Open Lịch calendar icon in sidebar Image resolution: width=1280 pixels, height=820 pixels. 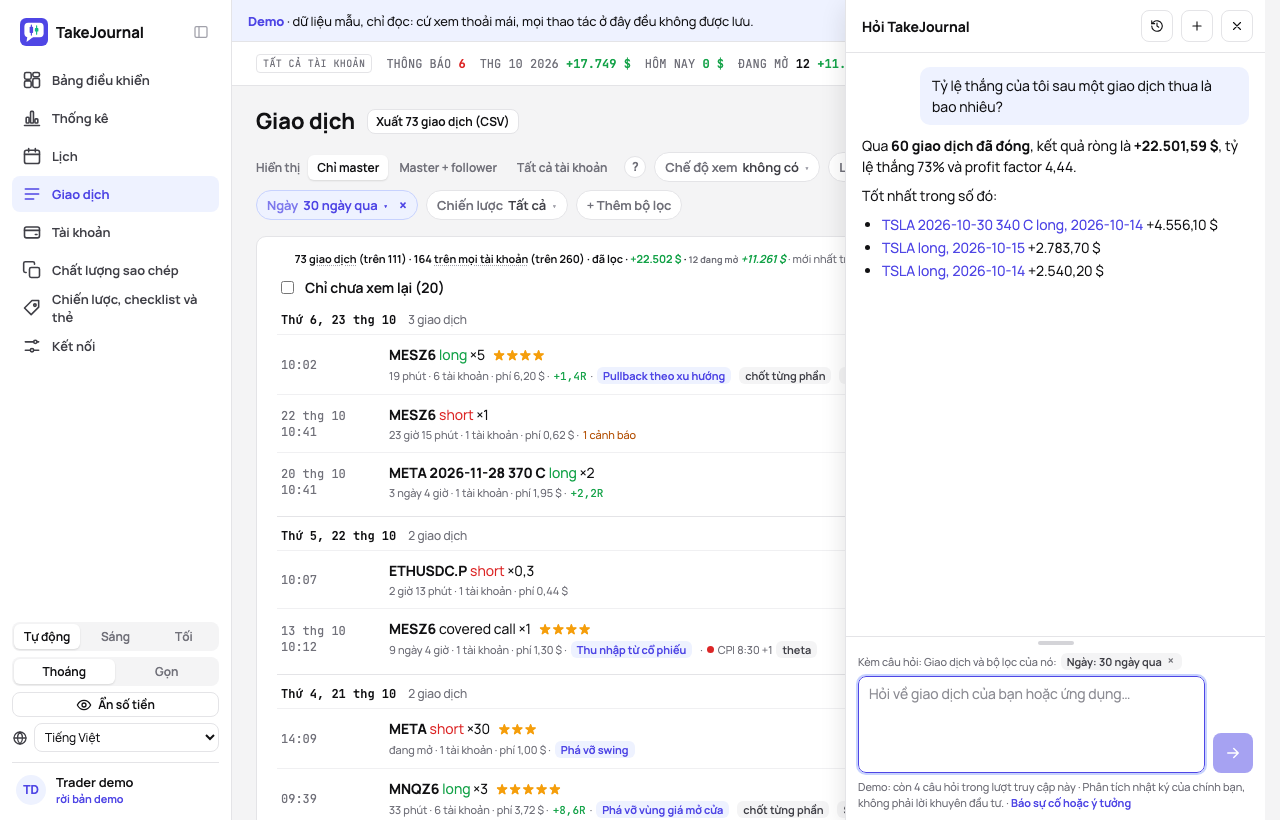click(32, 156)
